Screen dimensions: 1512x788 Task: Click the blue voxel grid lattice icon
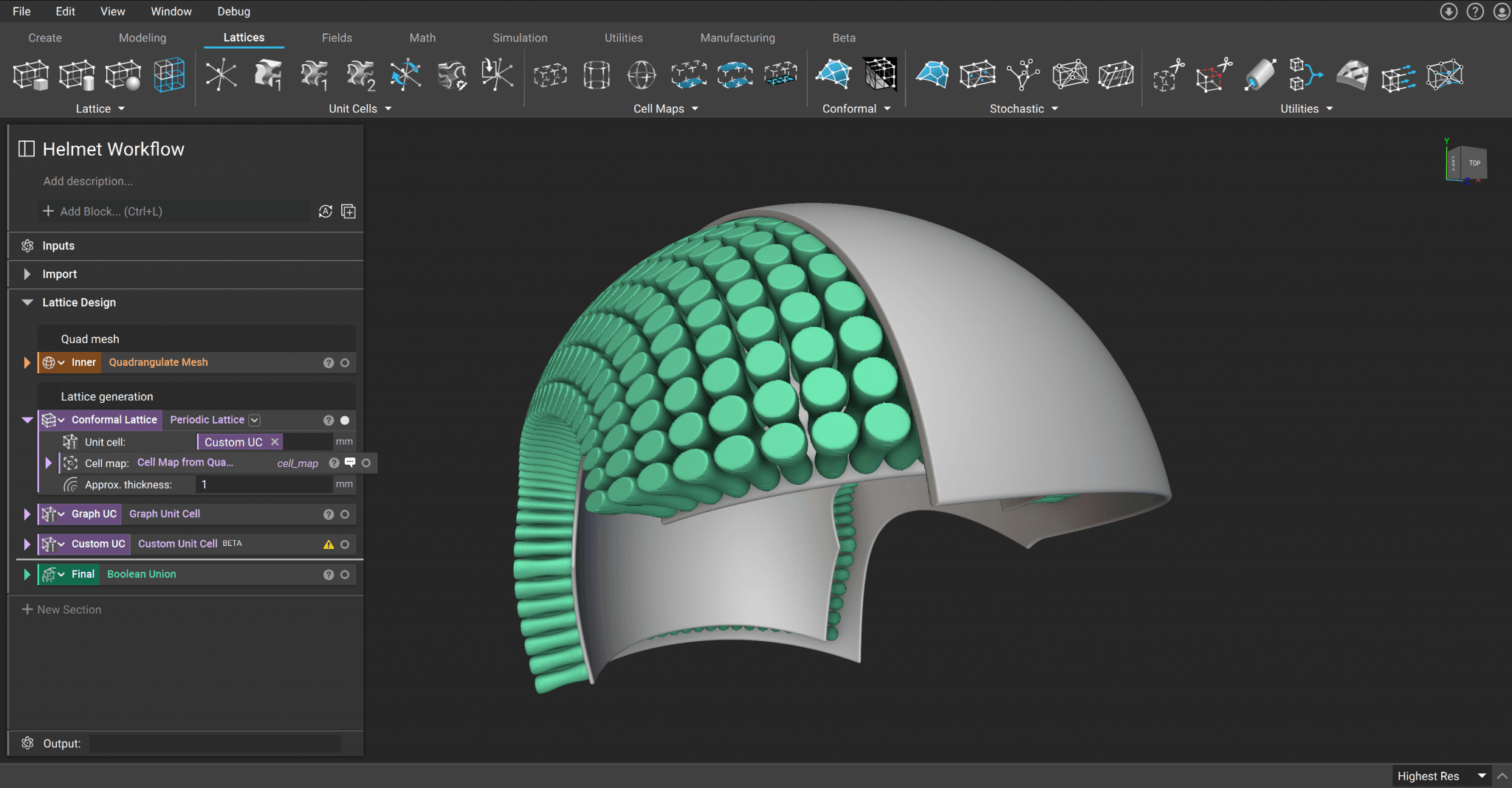click(169, 75)
